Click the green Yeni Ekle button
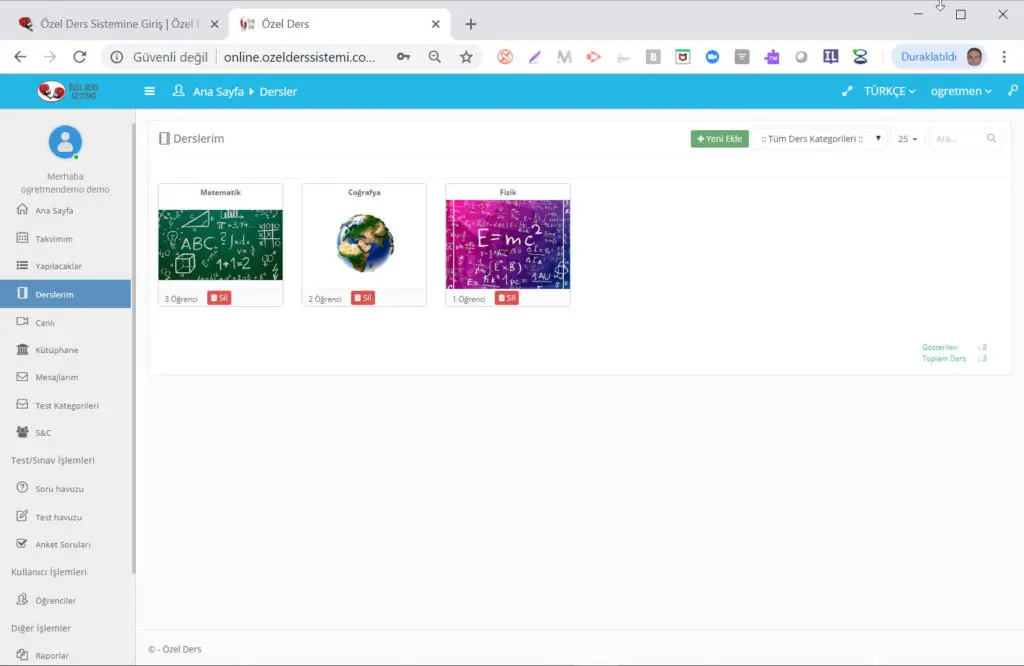This screenshot has height=666, width=1024. click(719, 139)
